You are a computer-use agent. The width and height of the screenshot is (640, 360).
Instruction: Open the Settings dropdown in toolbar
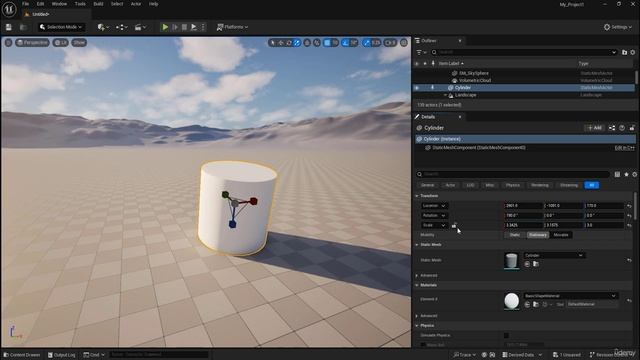[618, 27]
